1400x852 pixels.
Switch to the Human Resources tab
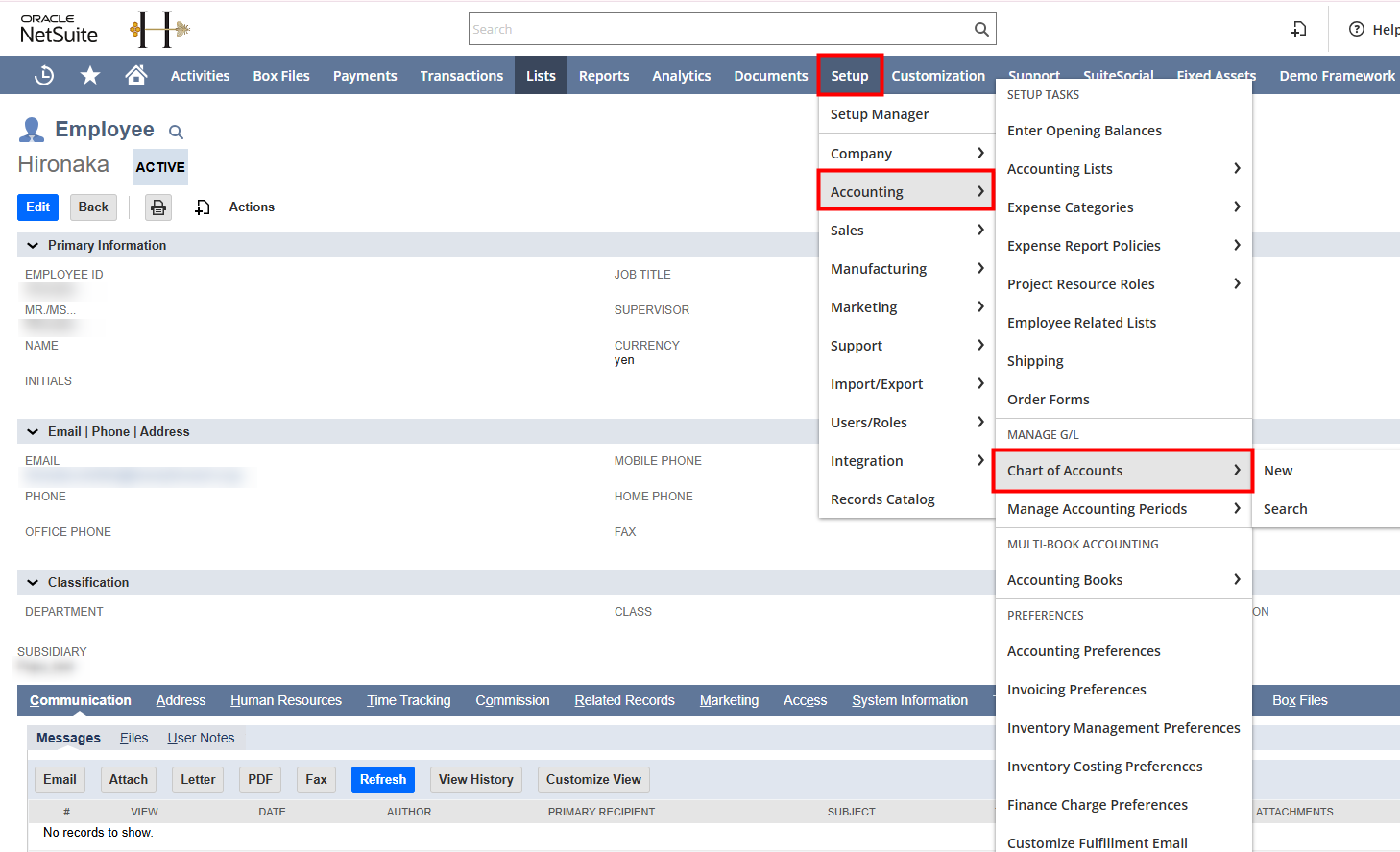pos(286,700)
